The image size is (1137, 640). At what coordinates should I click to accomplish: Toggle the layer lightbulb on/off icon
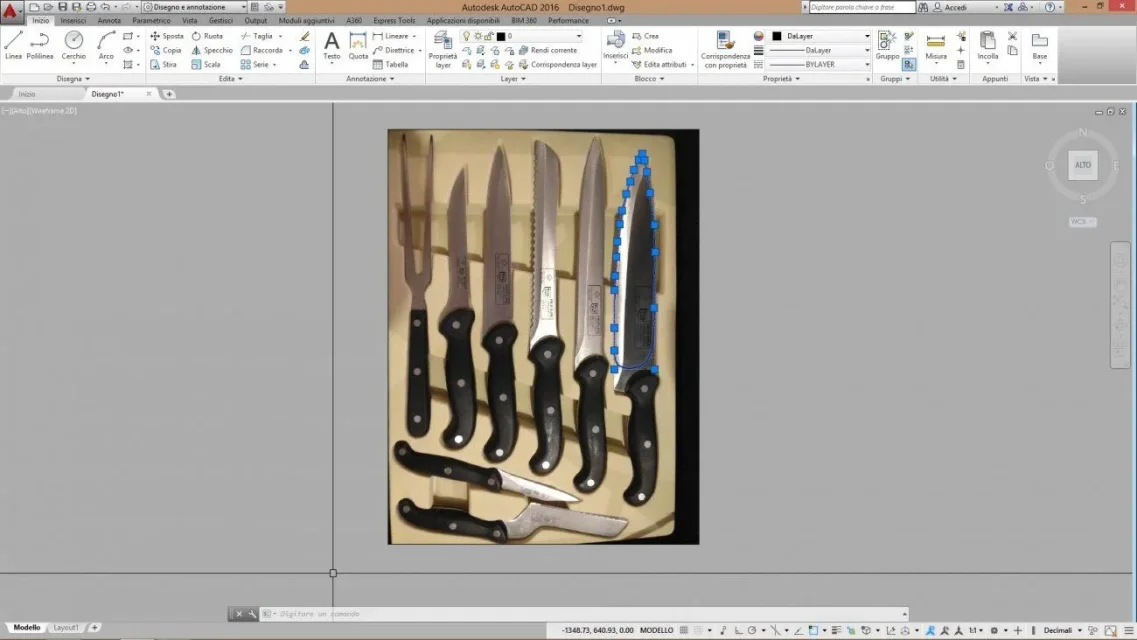466,36
